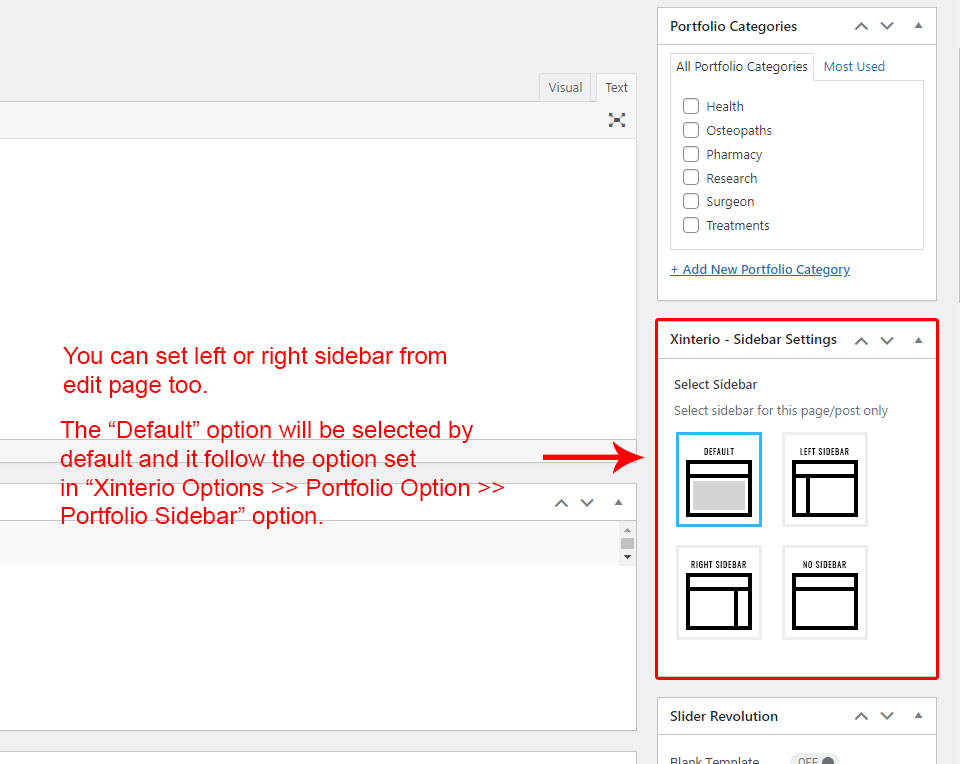Screen dimensions: 960x764
Task: Select the No Sidebar layout icon
Action: (824, 593)
